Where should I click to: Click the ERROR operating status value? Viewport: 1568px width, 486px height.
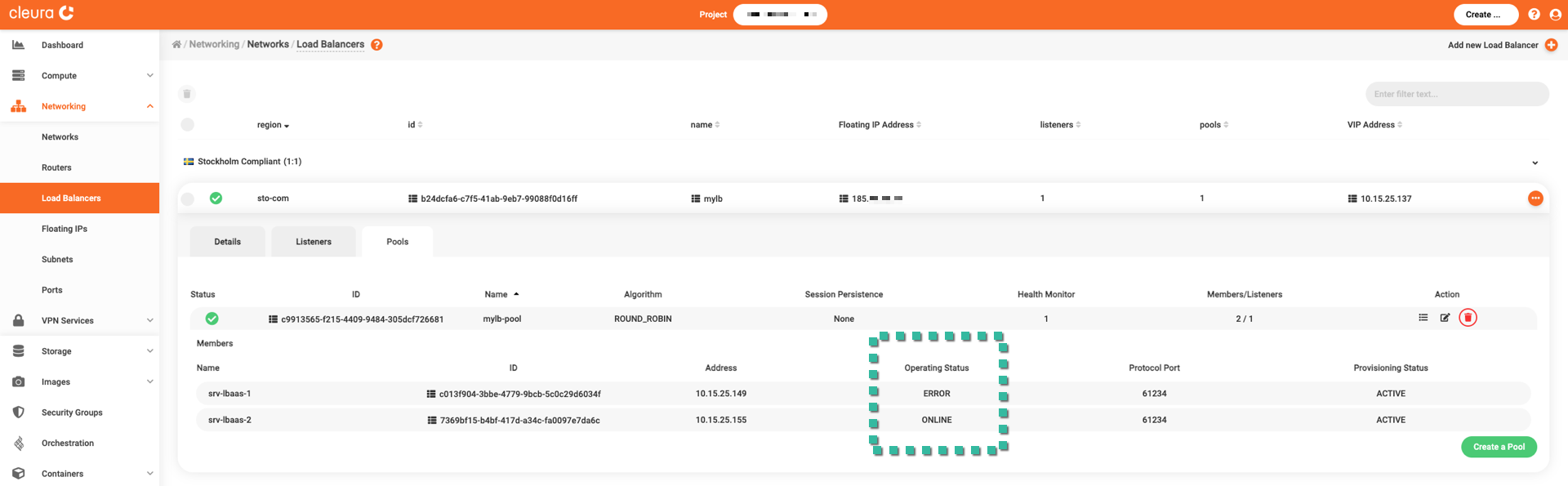(937, 394)
